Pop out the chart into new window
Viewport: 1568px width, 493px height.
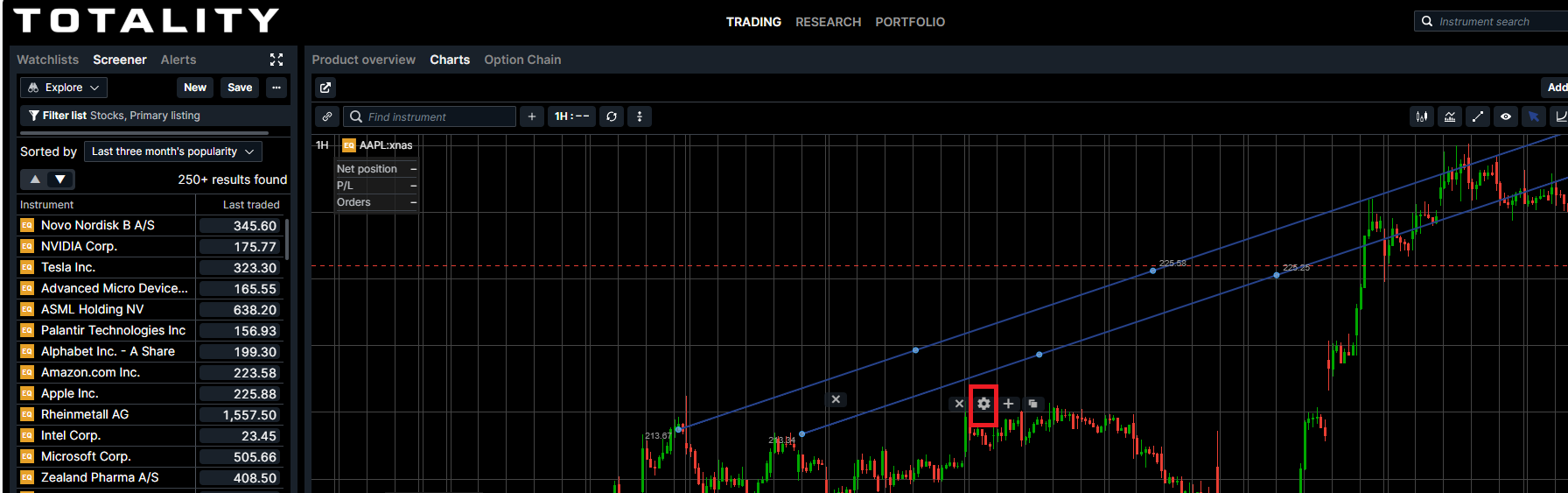(x=325, y=88)
